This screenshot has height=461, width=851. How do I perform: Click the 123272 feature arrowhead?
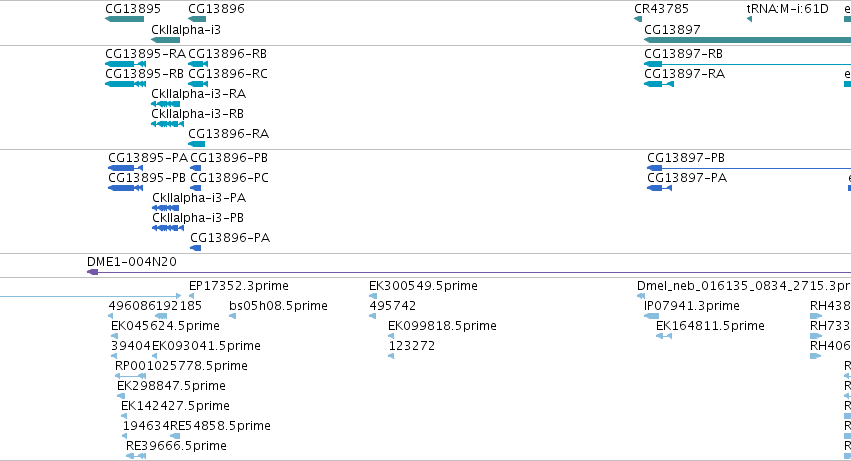(x=391, y=356)
